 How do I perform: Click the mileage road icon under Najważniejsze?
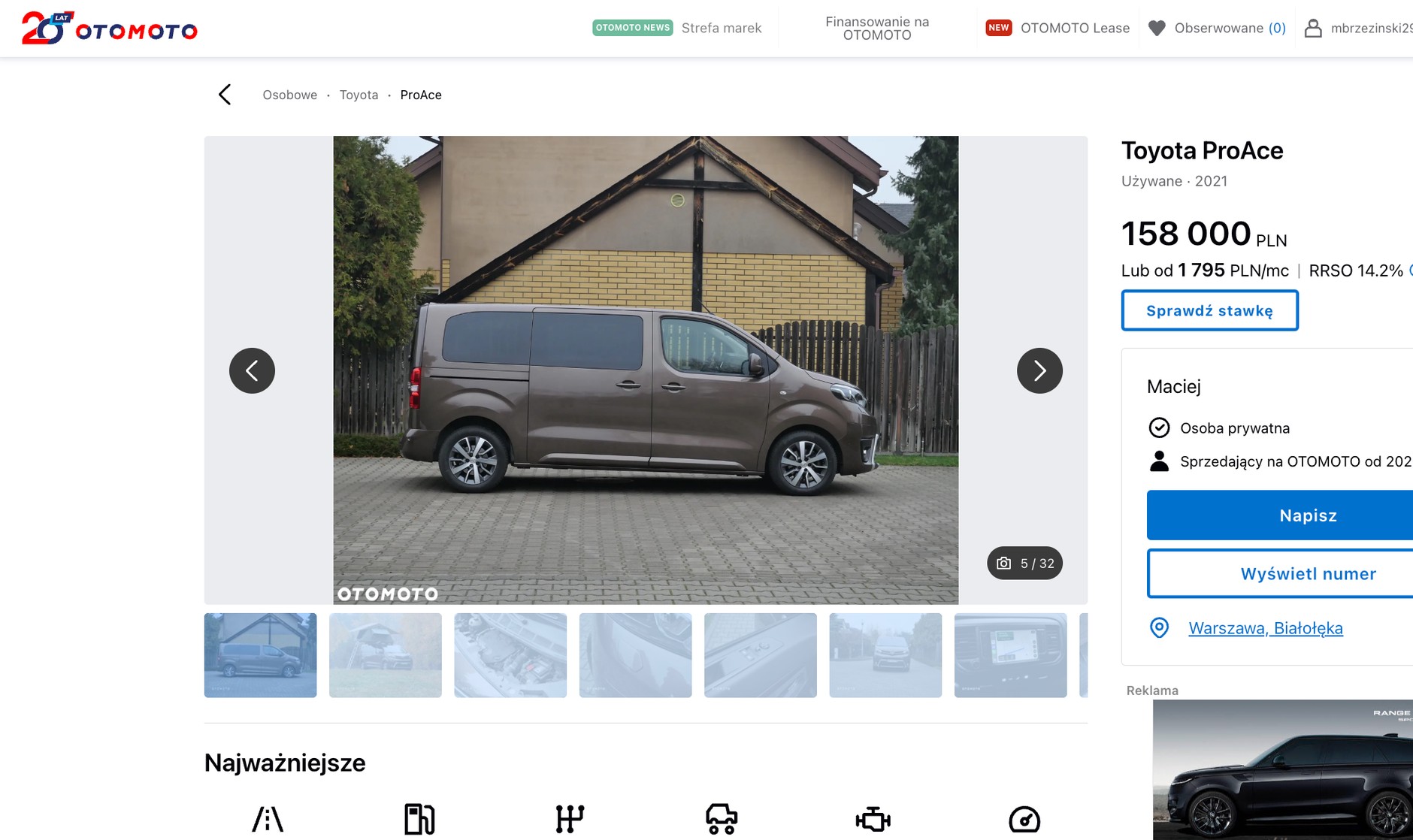[x=269, y=819]
